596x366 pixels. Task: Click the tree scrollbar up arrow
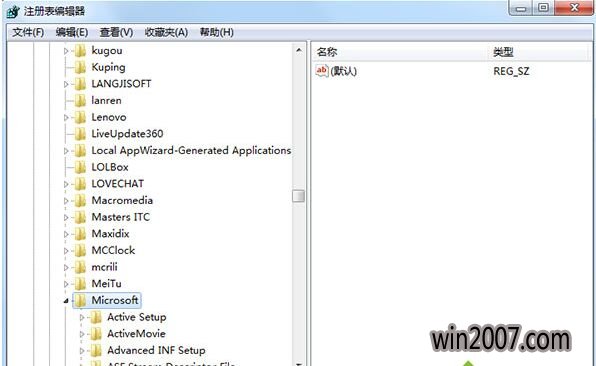(x=299, y=50)
